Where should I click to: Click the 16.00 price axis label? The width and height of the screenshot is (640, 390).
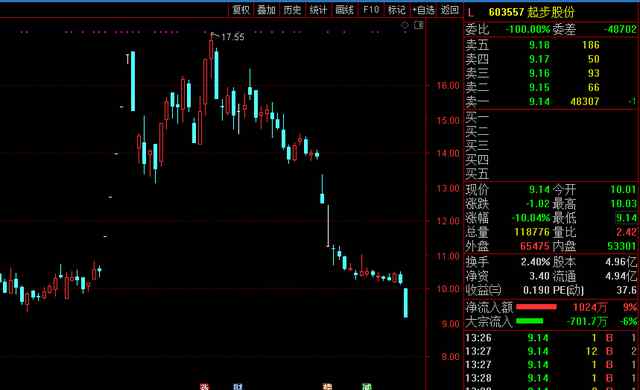click(x=448, y=86)
